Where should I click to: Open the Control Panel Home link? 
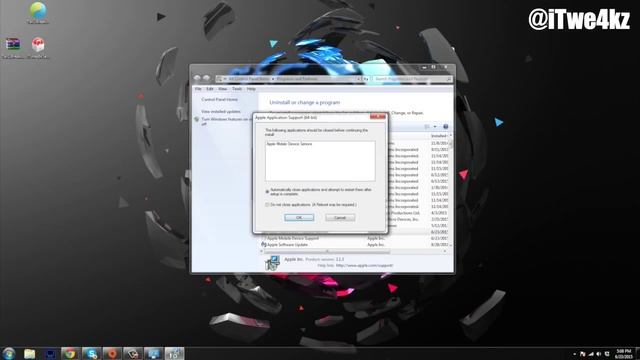(x=219, y=100)
